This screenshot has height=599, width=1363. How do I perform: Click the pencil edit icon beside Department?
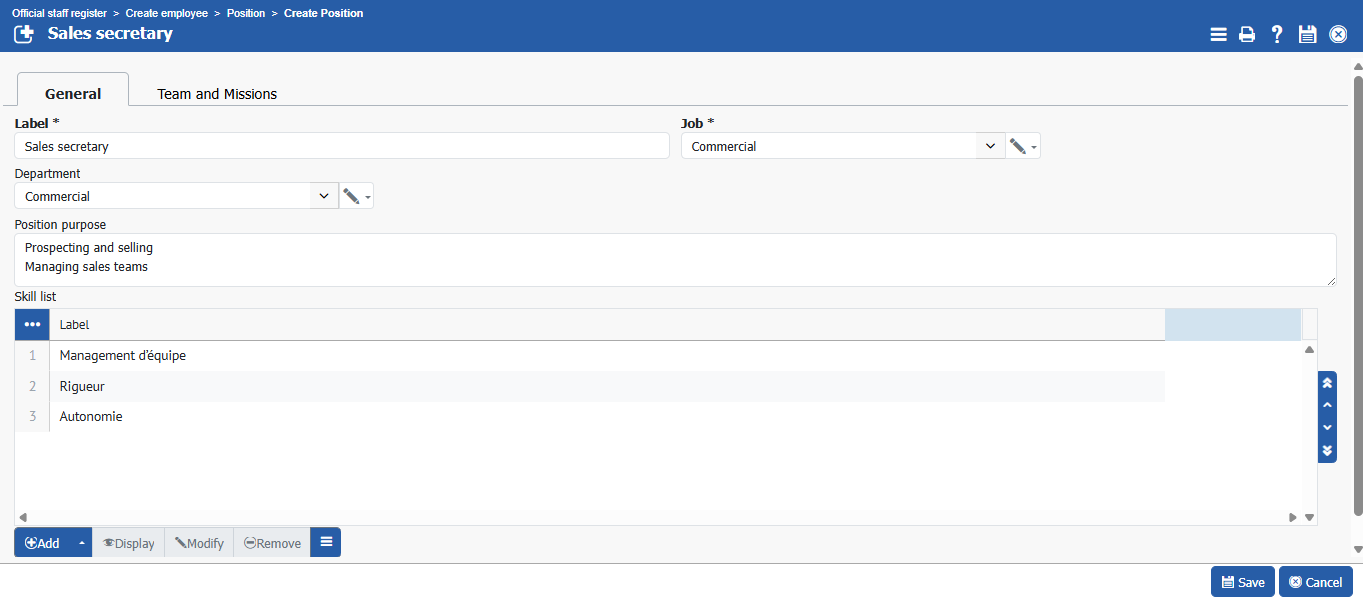(x=351, y=196)
